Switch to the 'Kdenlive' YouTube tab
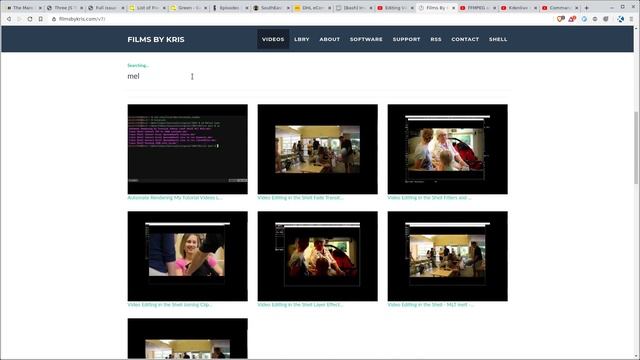The width and height of the screenshot is (640, 360). (519, 8)
